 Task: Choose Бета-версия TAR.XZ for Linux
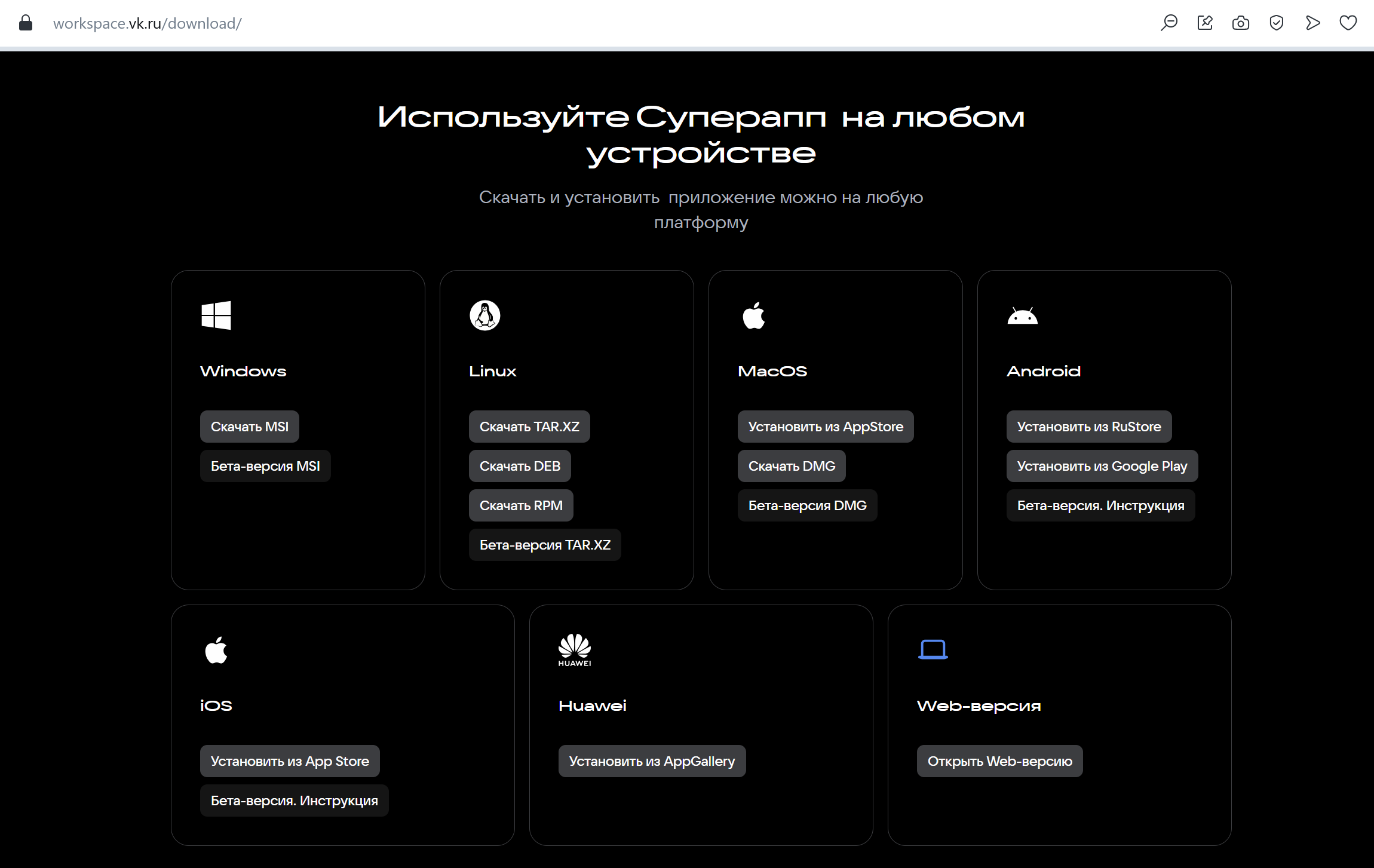544,545
